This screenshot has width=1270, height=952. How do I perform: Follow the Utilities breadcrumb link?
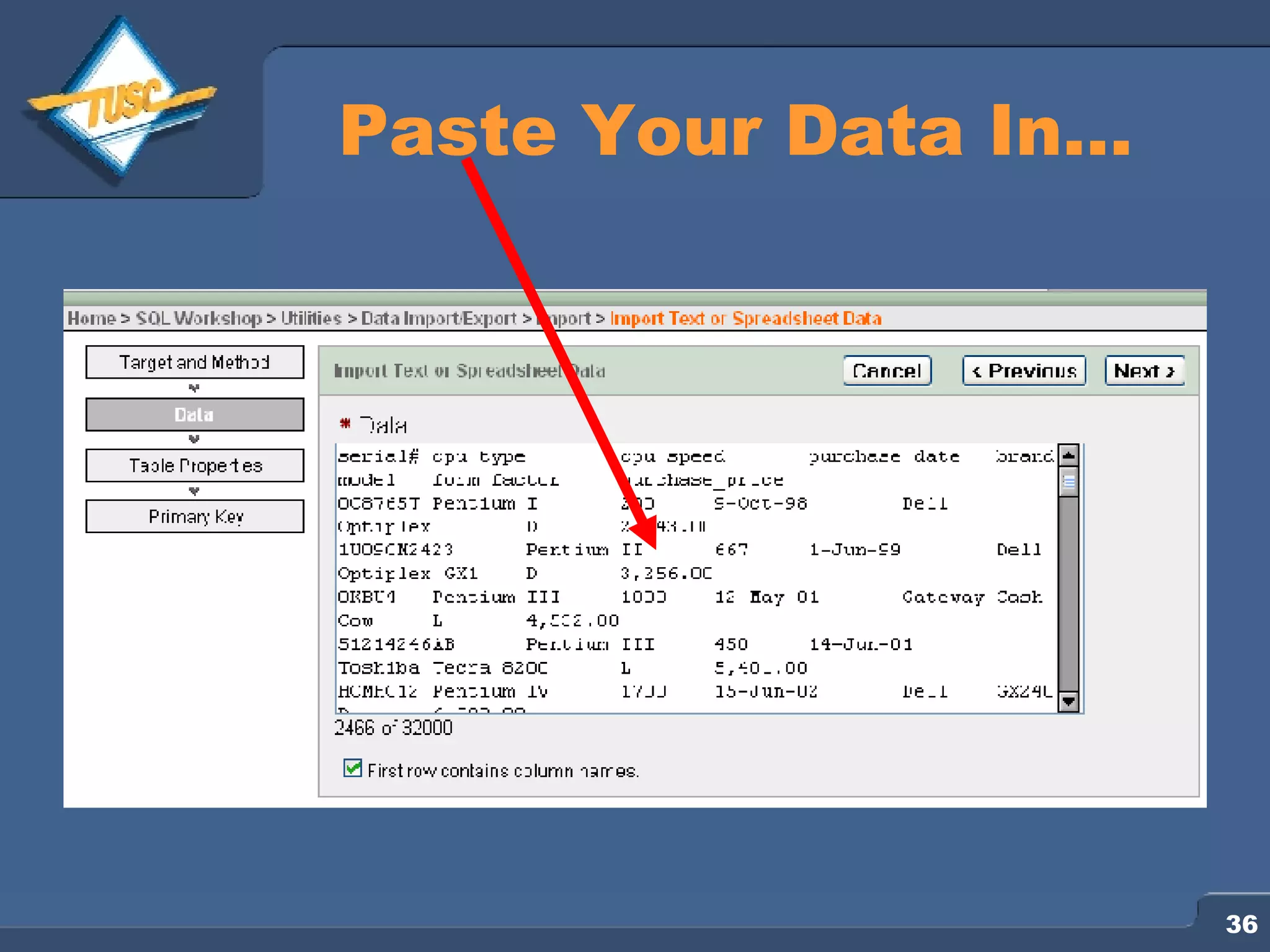click(x=311, y=319)
